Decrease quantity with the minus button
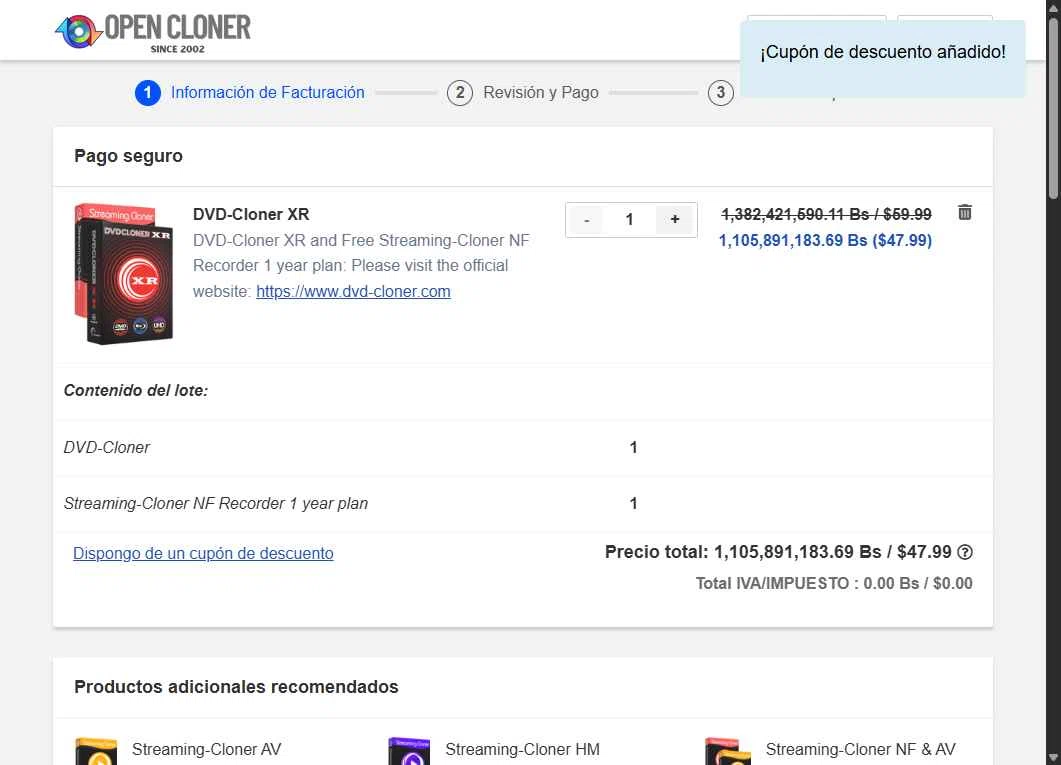Image resolution: width=1061 pixels, height=765 pixels. click(587, 220)
